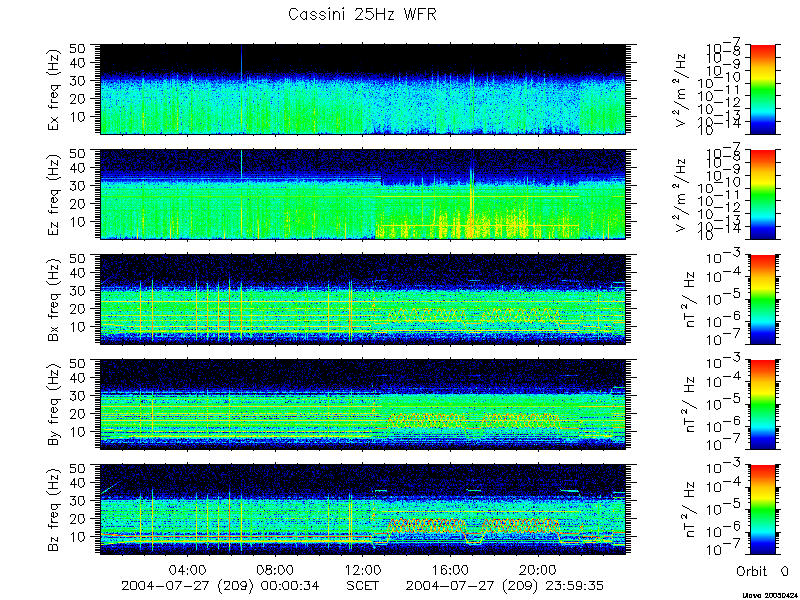
Task: Select the "By freq (Hz)" axis label
Action: pyautogui.click(x=55, y=405)
